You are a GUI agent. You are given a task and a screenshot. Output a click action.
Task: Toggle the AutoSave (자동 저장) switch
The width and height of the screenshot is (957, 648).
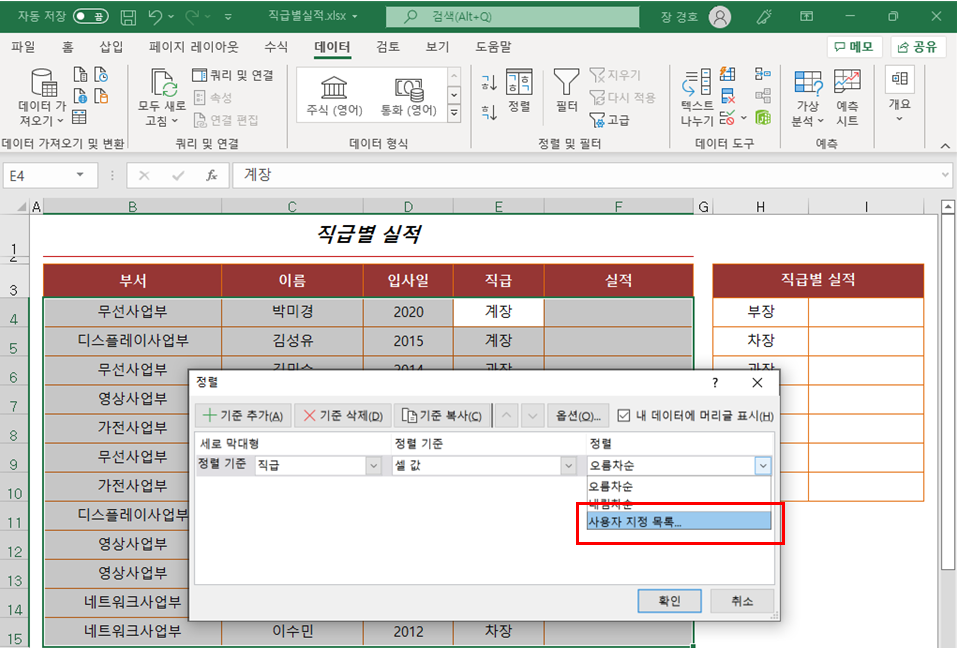91,16
